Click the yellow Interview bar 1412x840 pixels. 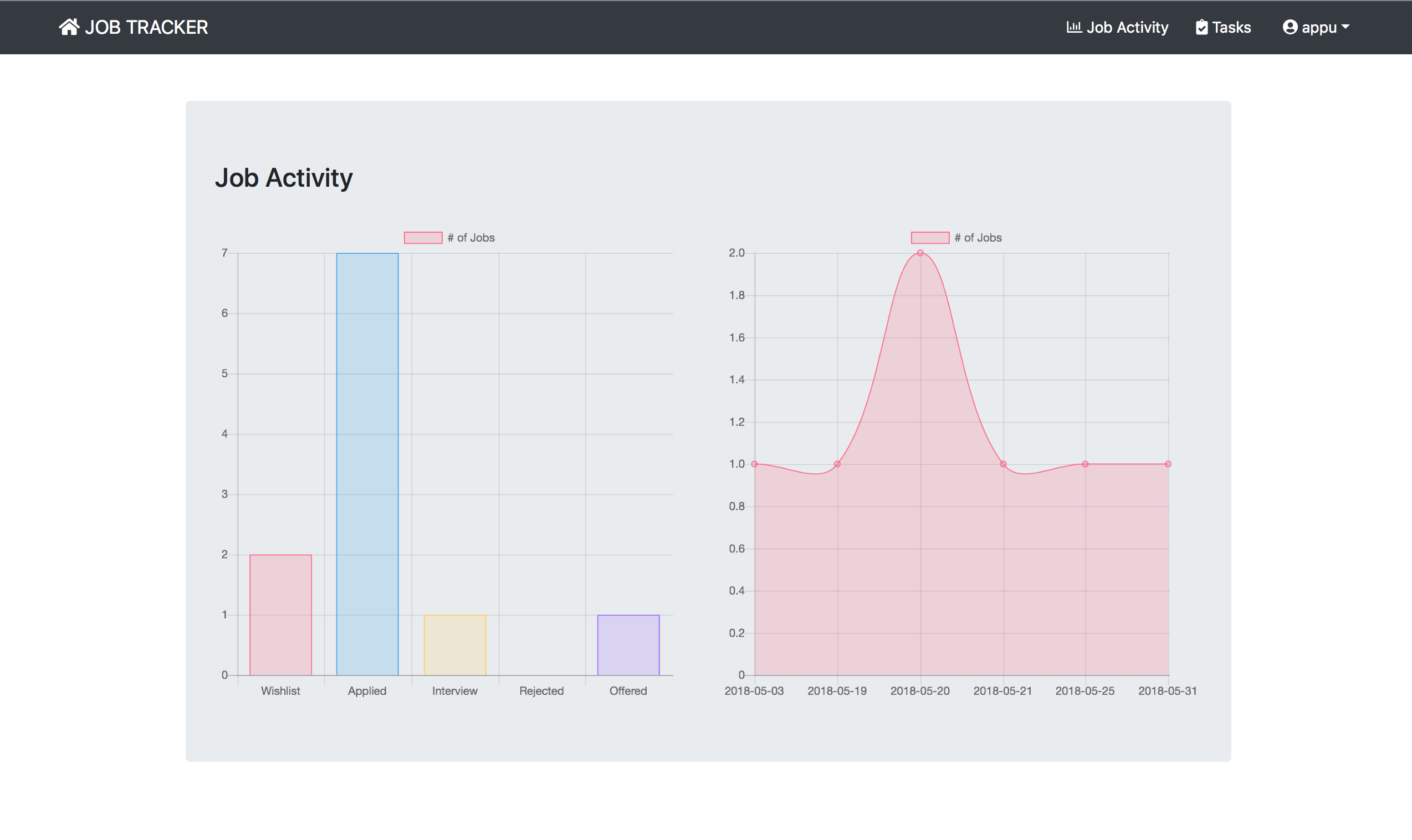click(455, 645)
